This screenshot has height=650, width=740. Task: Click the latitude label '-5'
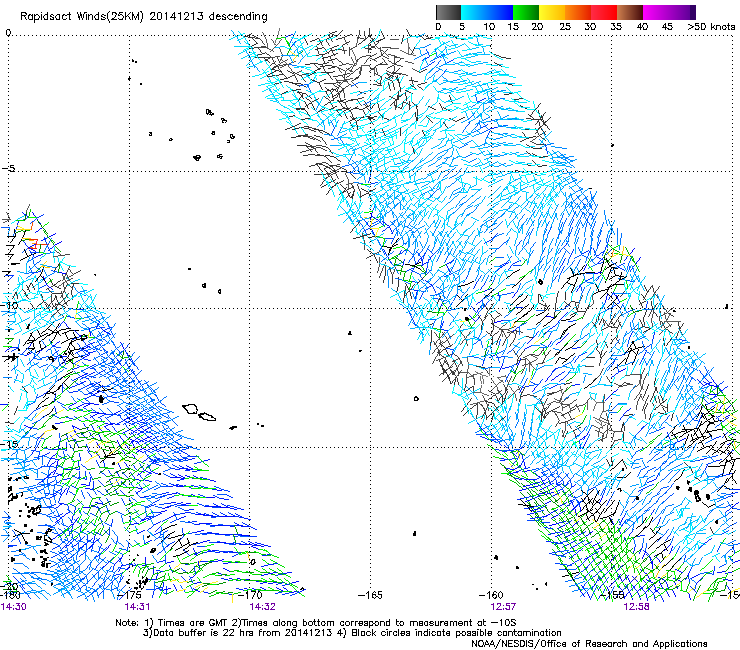pos(9,169)
